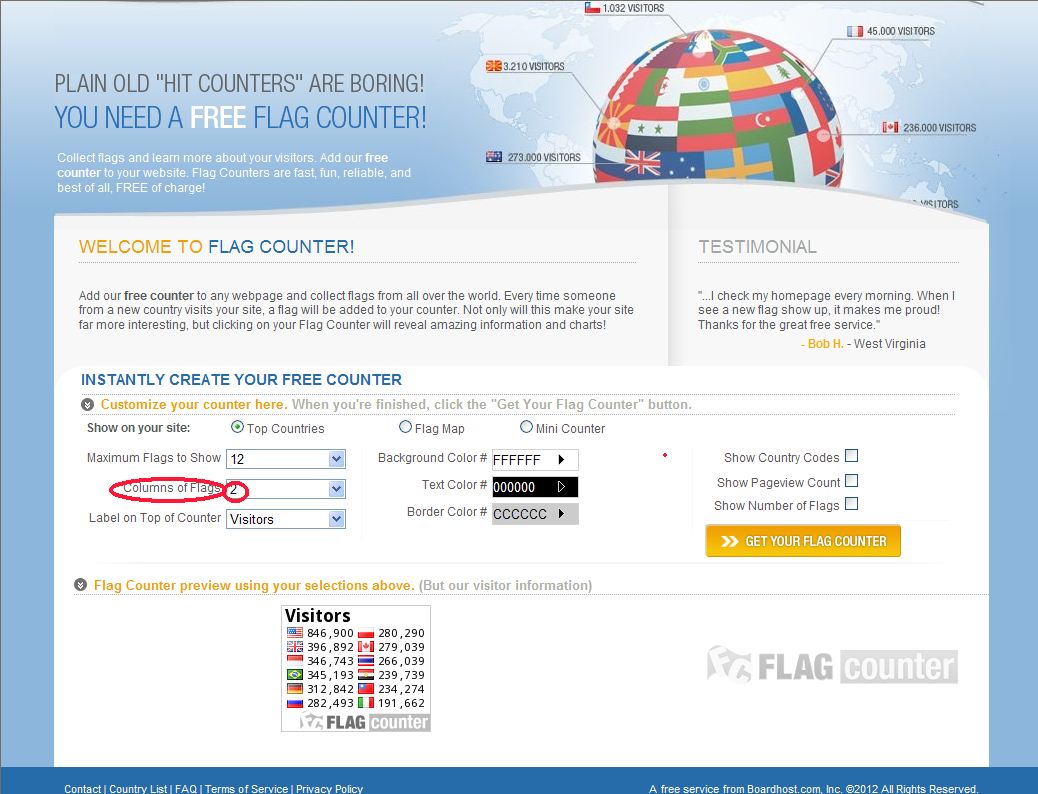This screenshot has width=1038, height=794.
Task: Click the Chile flag by 1.032 visitors
Action: pyautogui.click(x=592, y=8)
